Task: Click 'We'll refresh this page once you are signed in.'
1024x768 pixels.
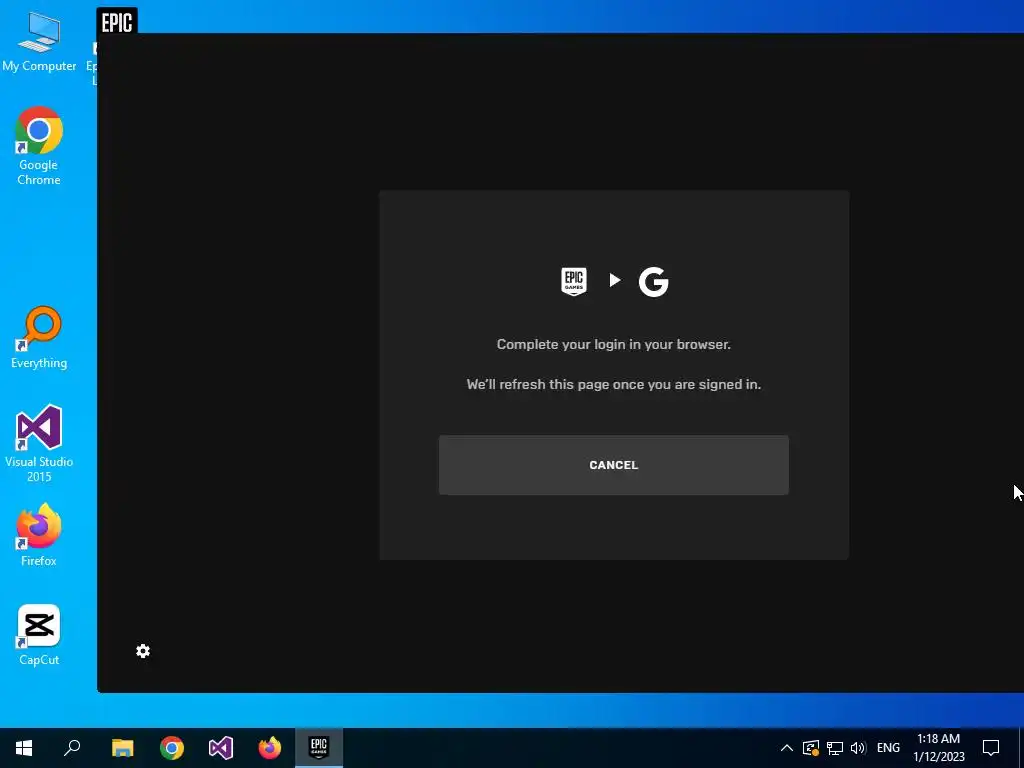Action: [x=613, y=384]
